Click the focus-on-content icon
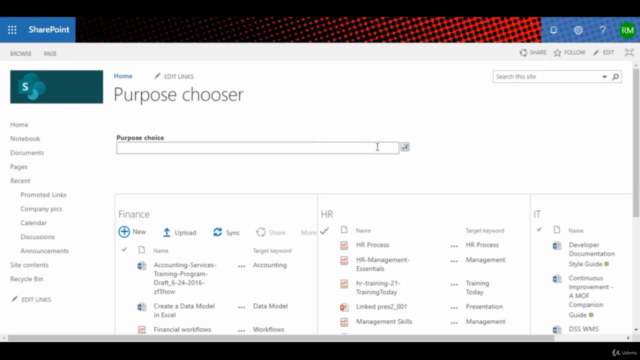Viewport: 640px width, 360px height. 629,52
